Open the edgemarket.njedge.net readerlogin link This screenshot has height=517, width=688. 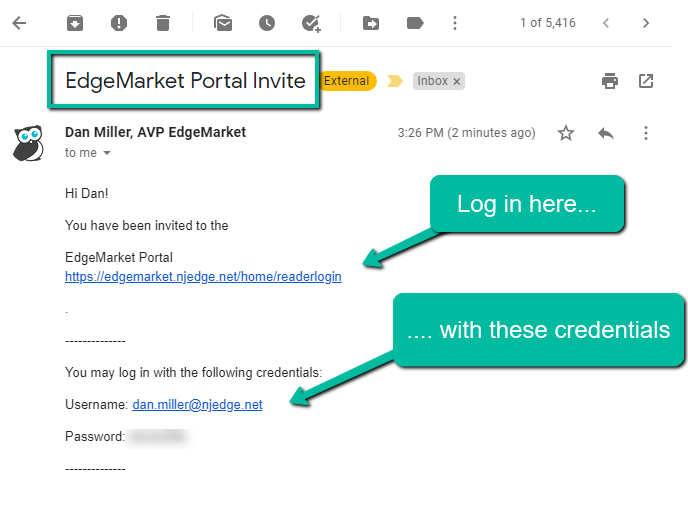[x=203, y=276]
